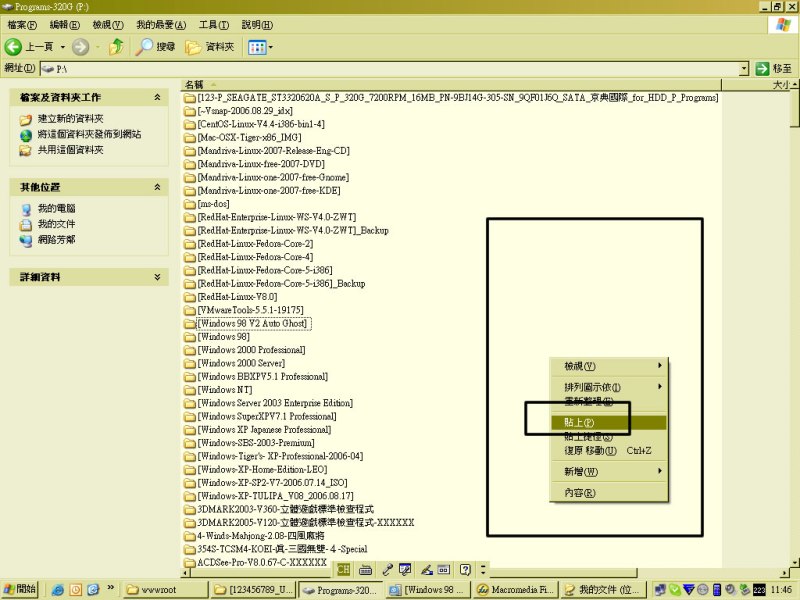This screenshot has width=800, height=600.
Task: Click the 共用這個資料夾 sharing icon
Action: (26, 151)
